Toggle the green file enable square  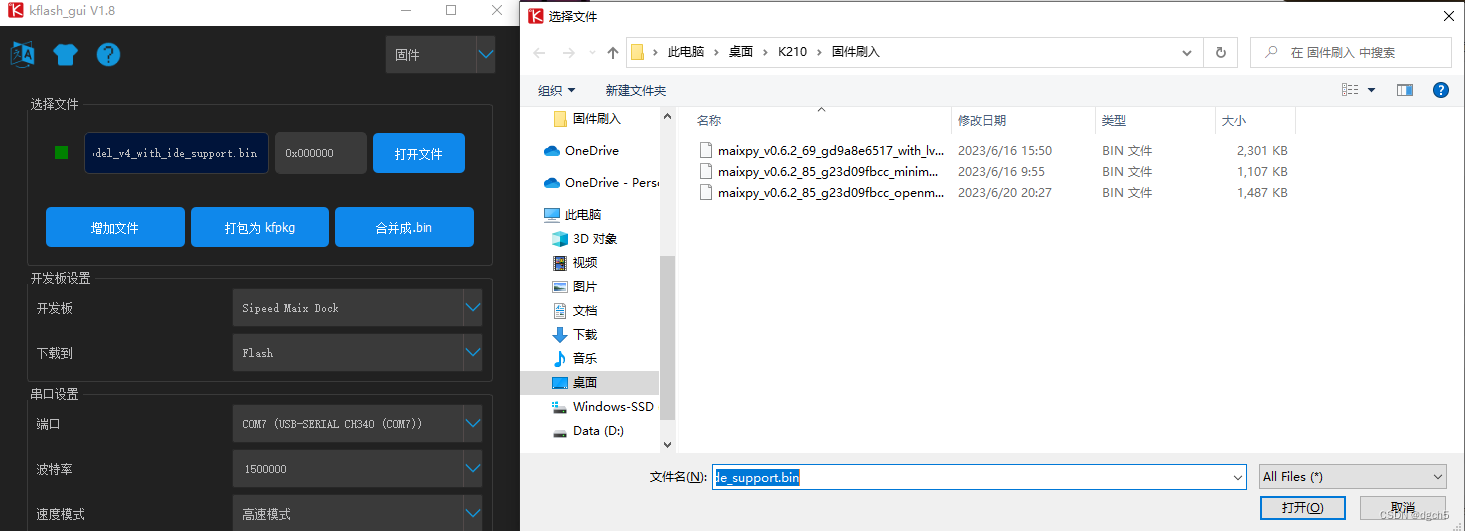tap(62, 153)
